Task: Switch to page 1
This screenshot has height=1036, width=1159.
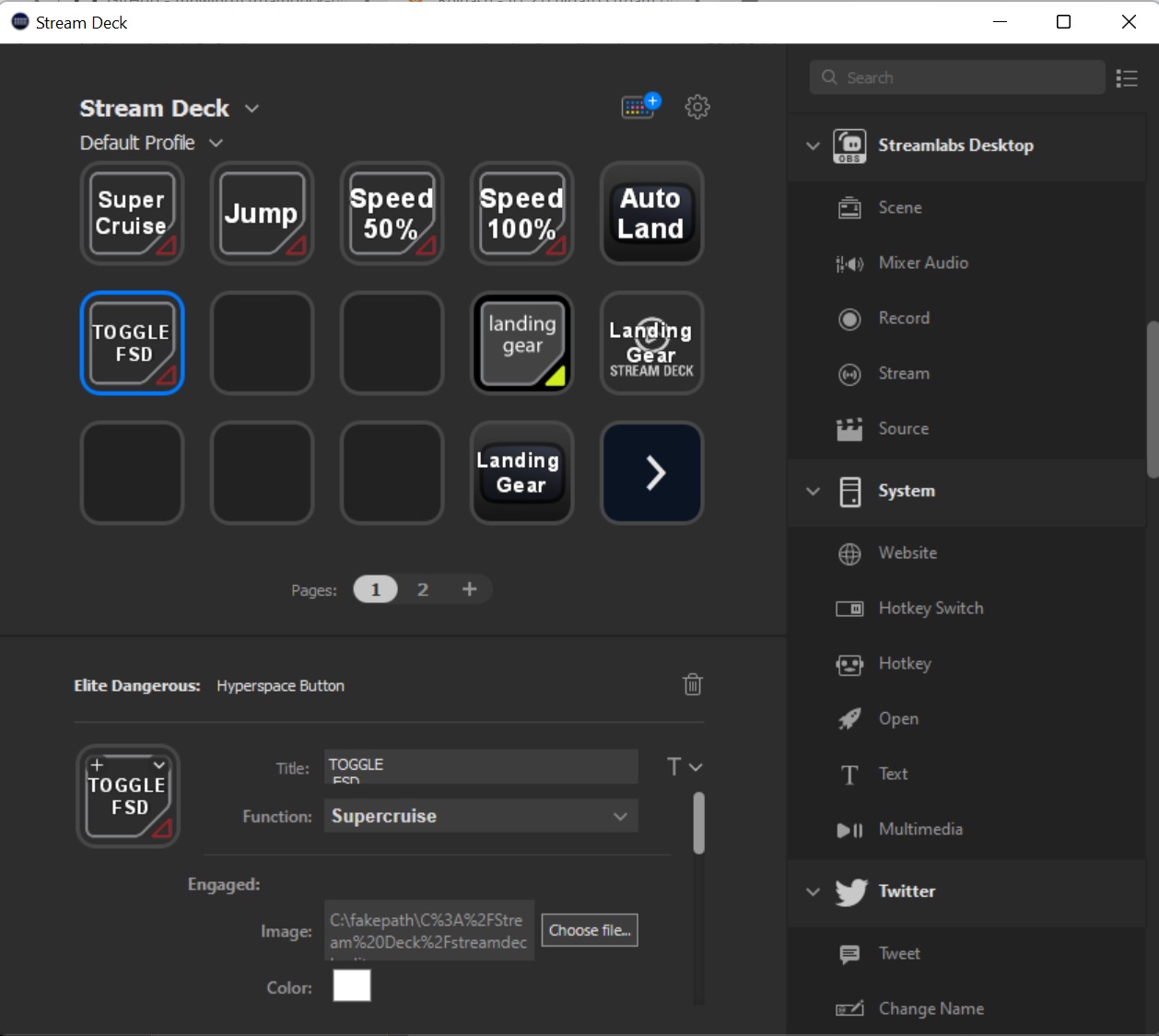Action: 375,589
